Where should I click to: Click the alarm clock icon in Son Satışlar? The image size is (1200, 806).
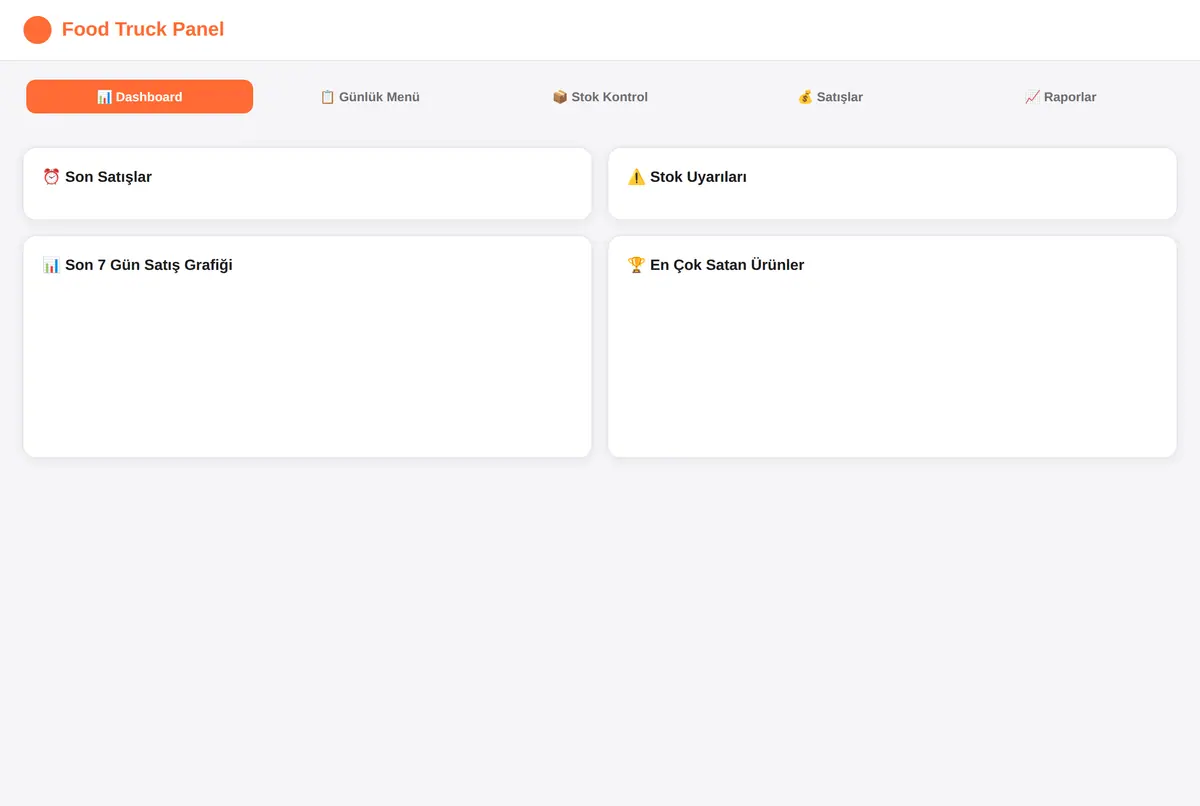(x=51, y=177)
